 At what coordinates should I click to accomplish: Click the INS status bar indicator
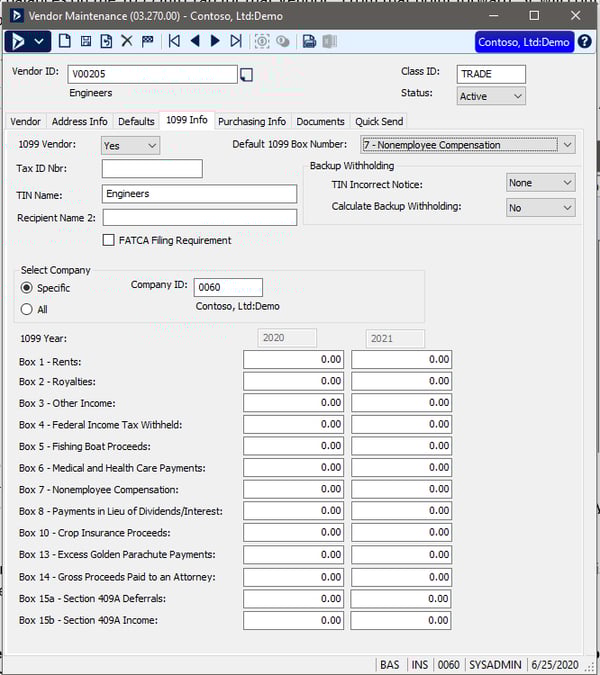(x=420, y=665)
